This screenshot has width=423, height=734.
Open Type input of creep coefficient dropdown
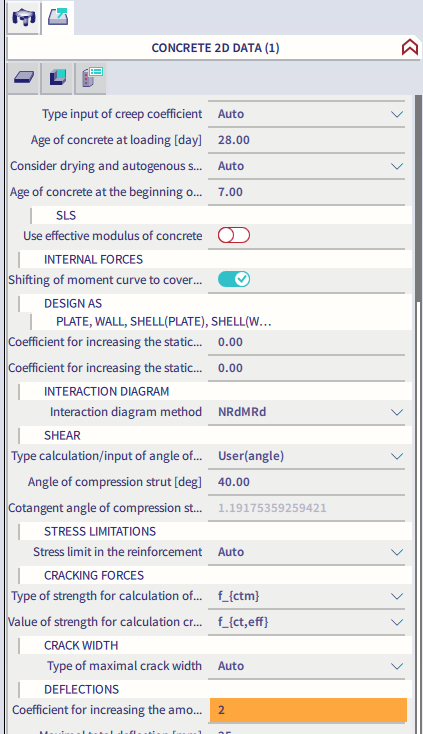click(x=306, y=114)
